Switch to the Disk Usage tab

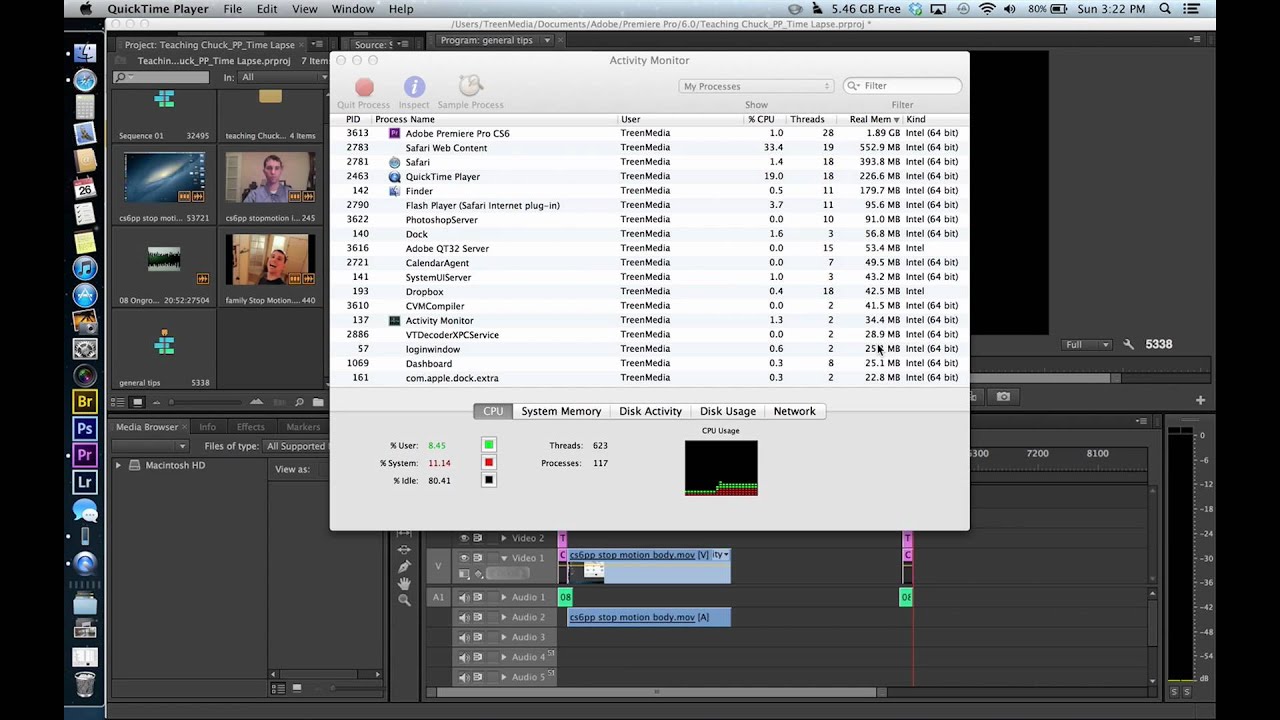point(727,411)
